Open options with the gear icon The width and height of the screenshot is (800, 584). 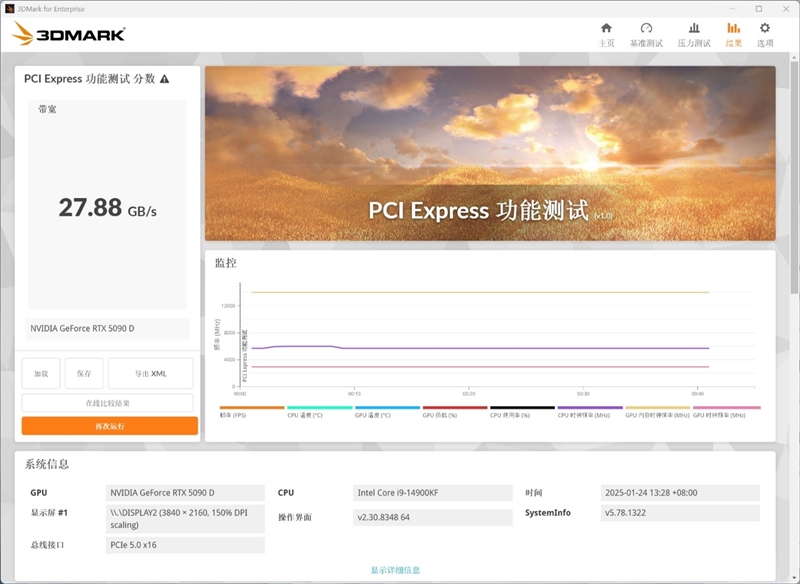(764, 30)
